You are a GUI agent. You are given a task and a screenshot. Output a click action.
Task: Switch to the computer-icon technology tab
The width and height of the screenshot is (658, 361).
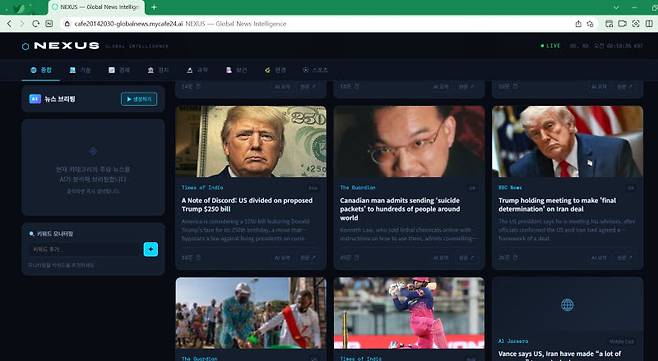point(80,70)
